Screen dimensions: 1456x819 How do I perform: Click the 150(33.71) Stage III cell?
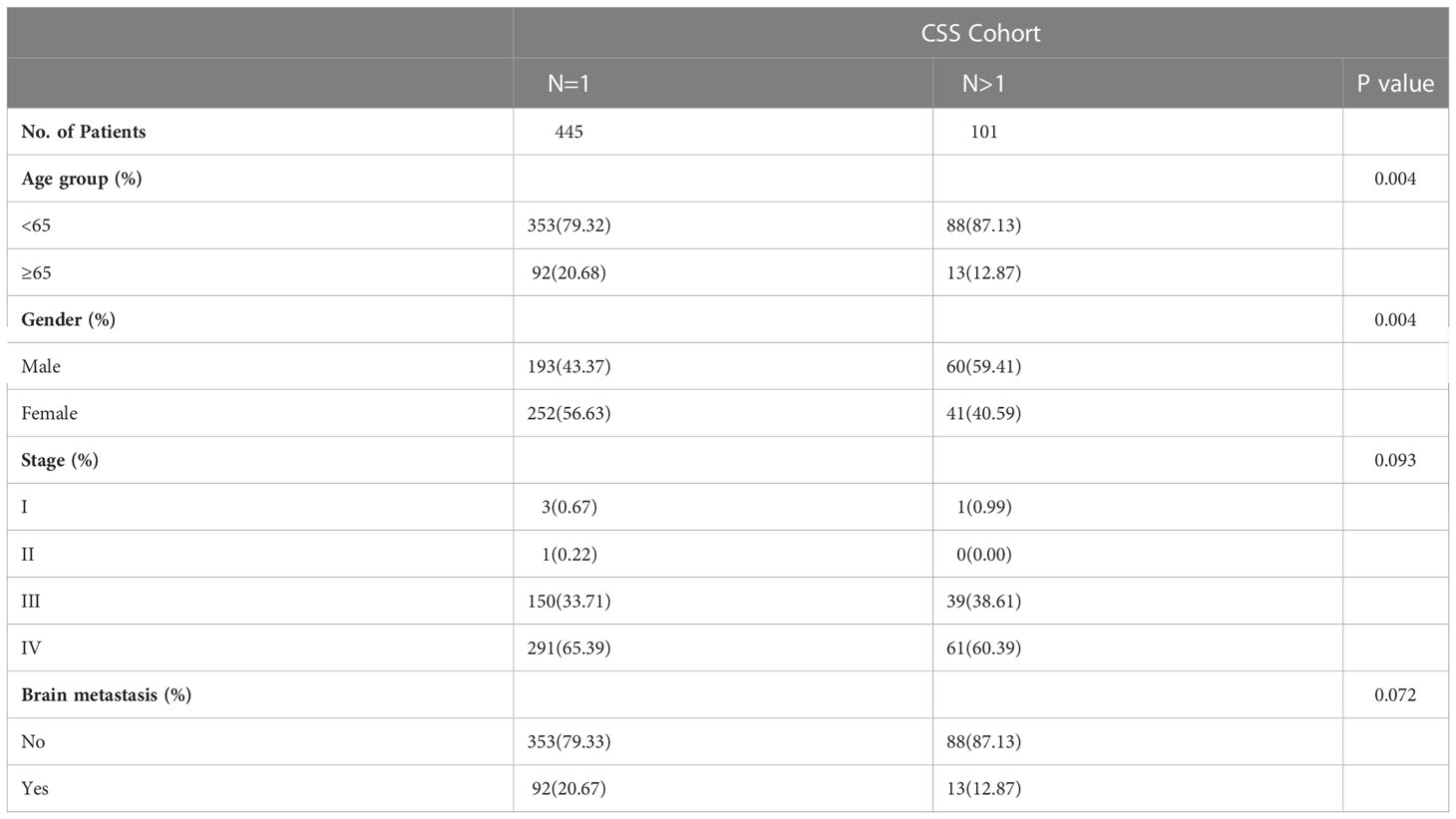tap(569, 601)
